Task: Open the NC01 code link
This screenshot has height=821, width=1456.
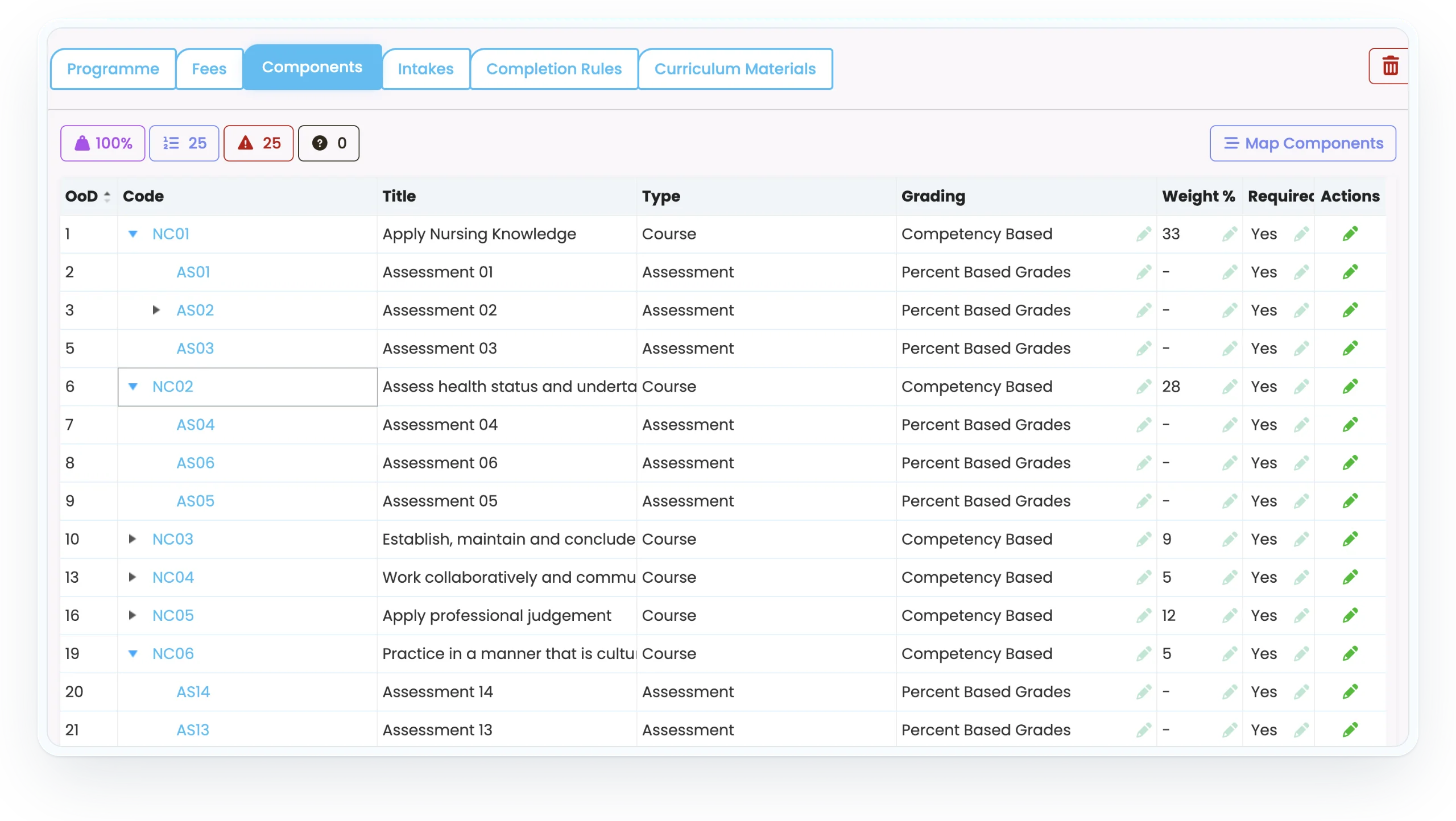Action: 171,234
